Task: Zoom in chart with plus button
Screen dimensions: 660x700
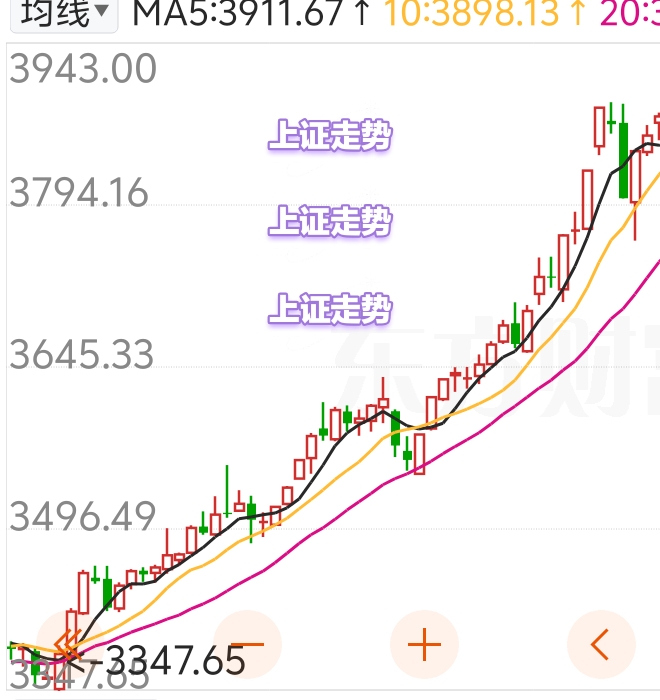Action: click(x=424, y=644)
